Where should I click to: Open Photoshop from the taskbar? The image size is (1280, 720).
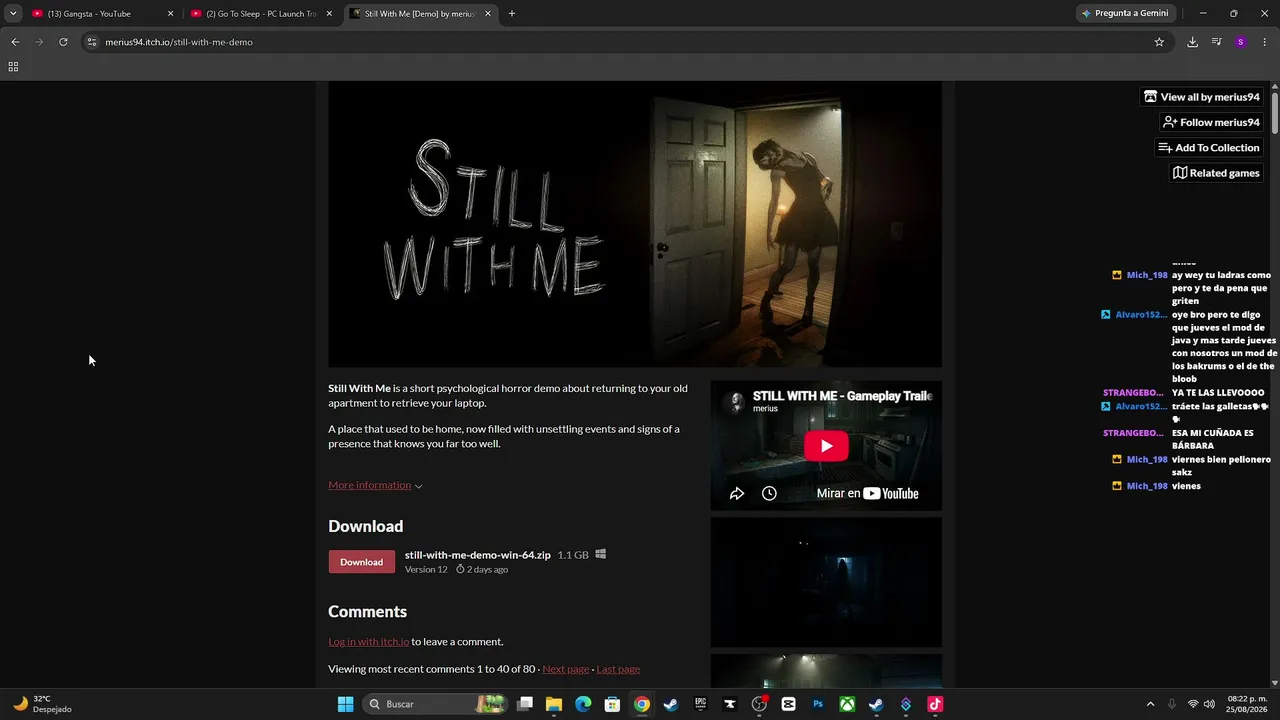point(818,704)
